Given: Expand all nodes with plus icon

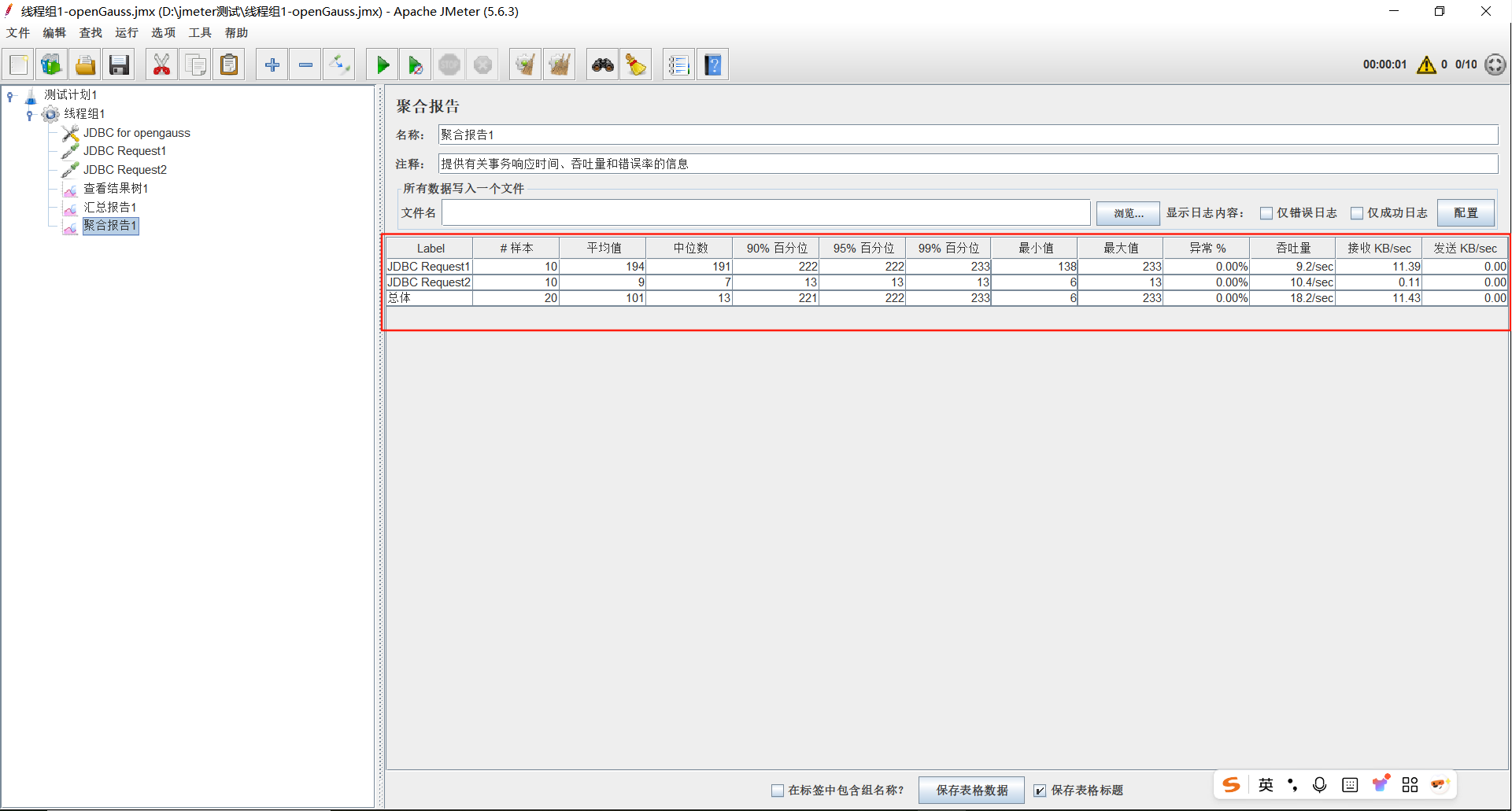Looking at the screenshot, I should [x=272, y=65].
